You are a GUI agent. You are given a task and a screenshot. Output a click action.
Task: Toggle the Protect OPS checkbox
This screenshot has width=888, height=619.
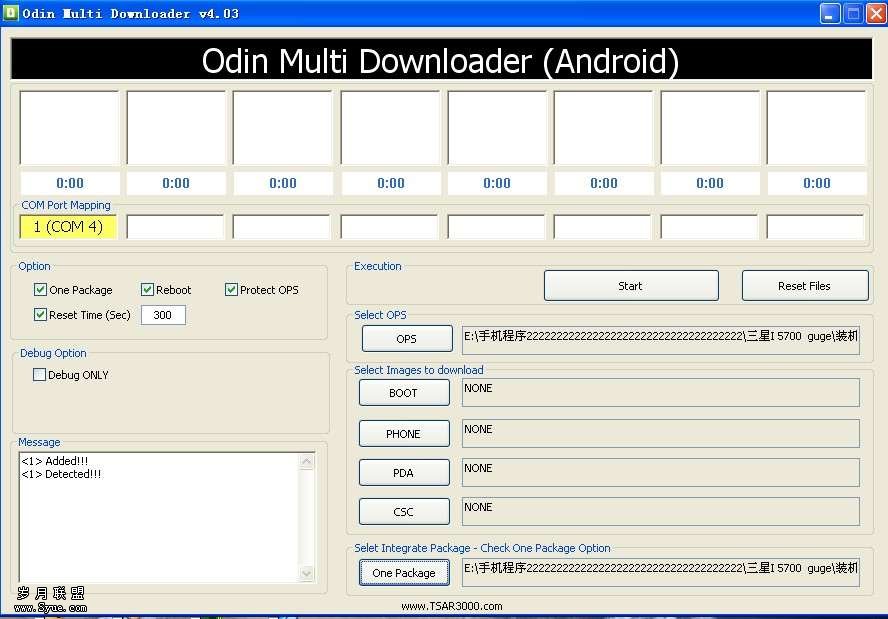tap(231, 290)
